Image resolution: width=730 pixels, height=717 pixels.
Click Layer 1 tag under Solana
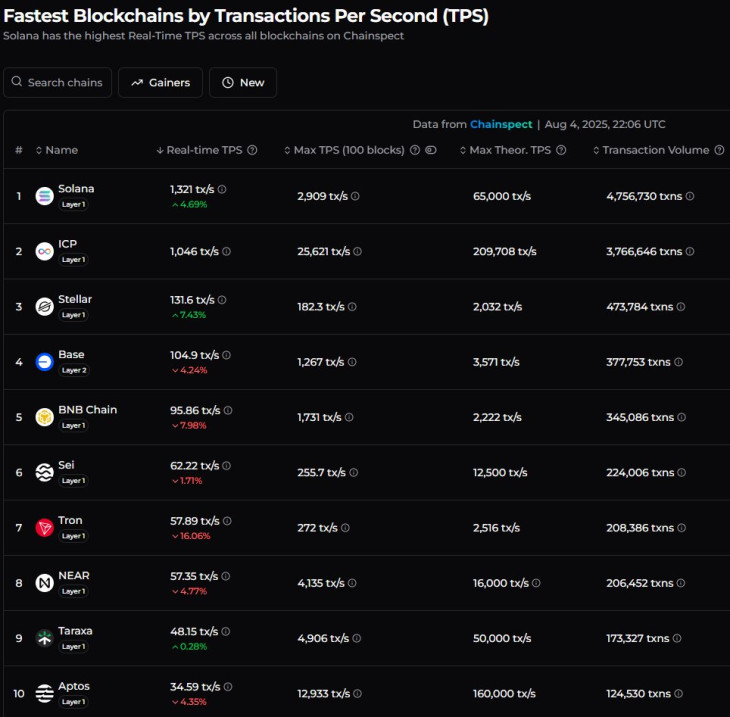[73, 204]
